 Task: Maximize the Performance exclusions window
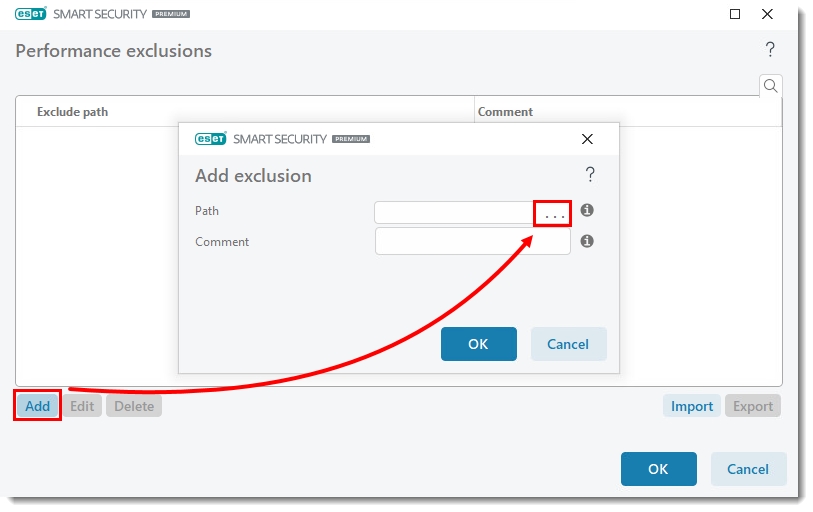click(736, 14)
